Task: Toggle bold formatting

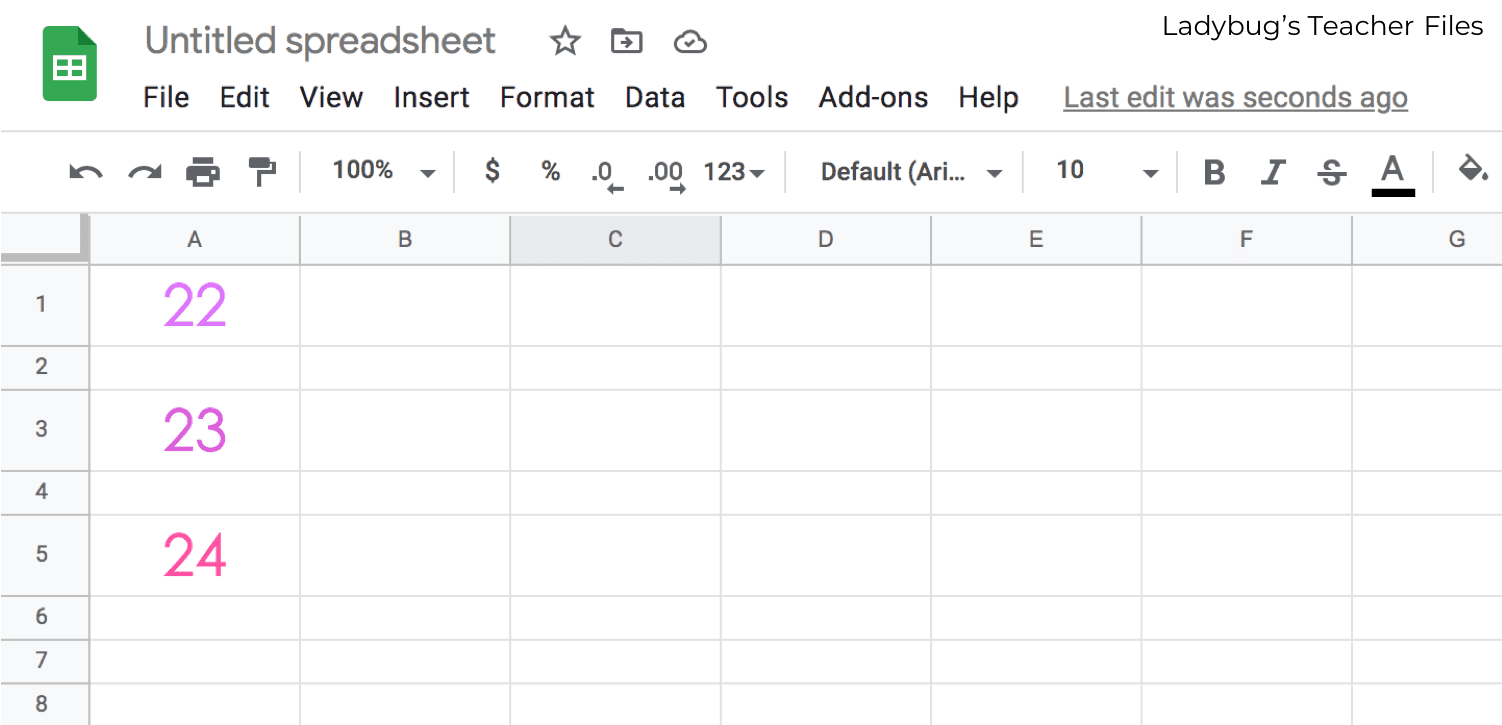Action: [1214, 172]
